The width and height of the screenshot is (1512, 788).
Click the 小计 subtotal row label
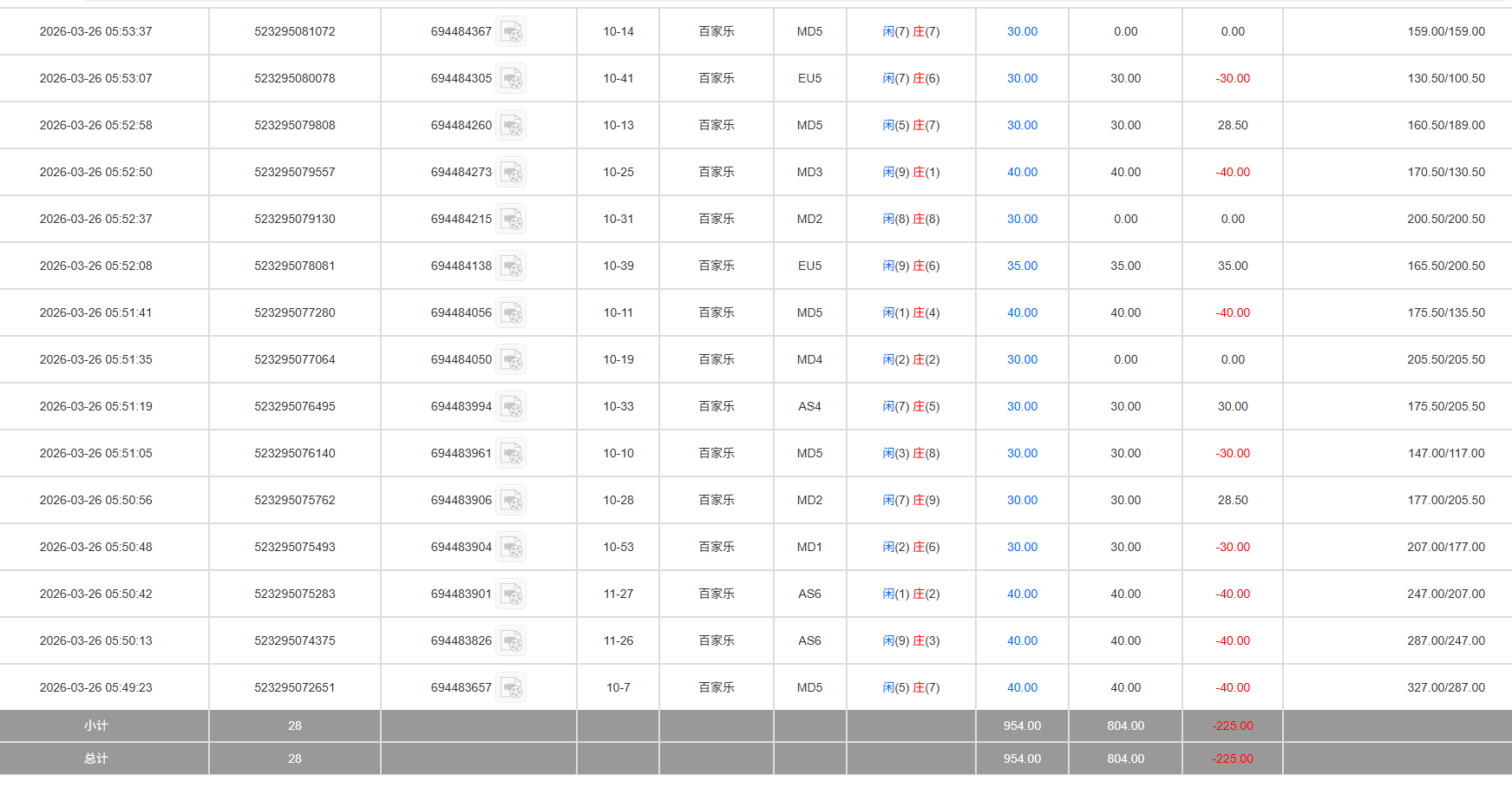pyautogui.click(x=95, y=726)
